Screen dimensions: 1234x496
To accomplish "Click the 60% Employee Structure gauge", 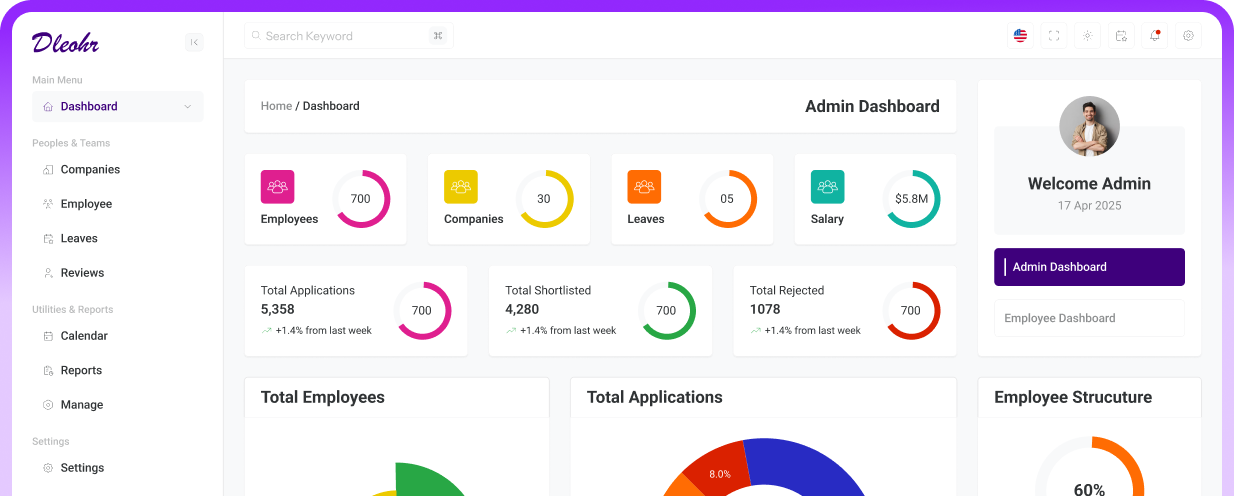I will tap(1089, 468).
